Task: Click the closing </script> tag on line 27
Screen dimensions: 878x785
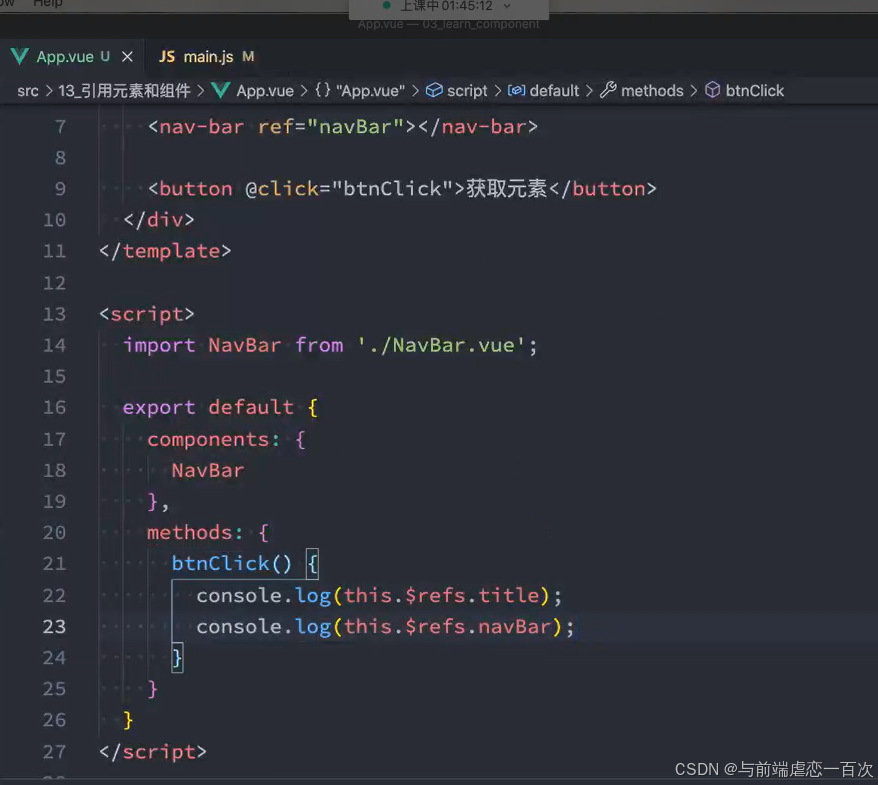Action: (x=153, y=752)
